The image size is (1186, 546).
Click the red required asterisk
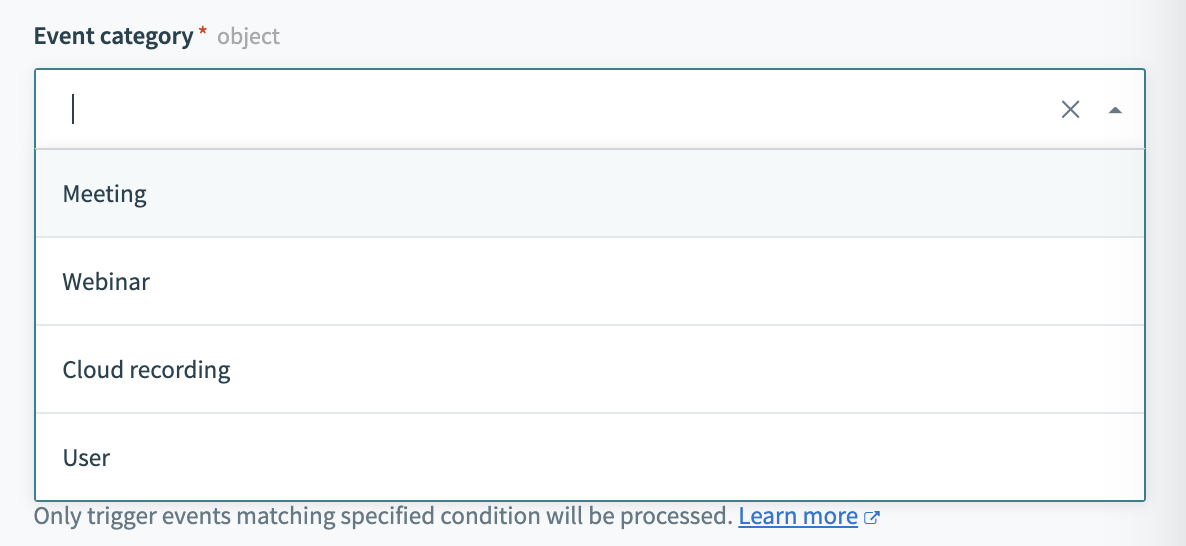click(203, 35)
